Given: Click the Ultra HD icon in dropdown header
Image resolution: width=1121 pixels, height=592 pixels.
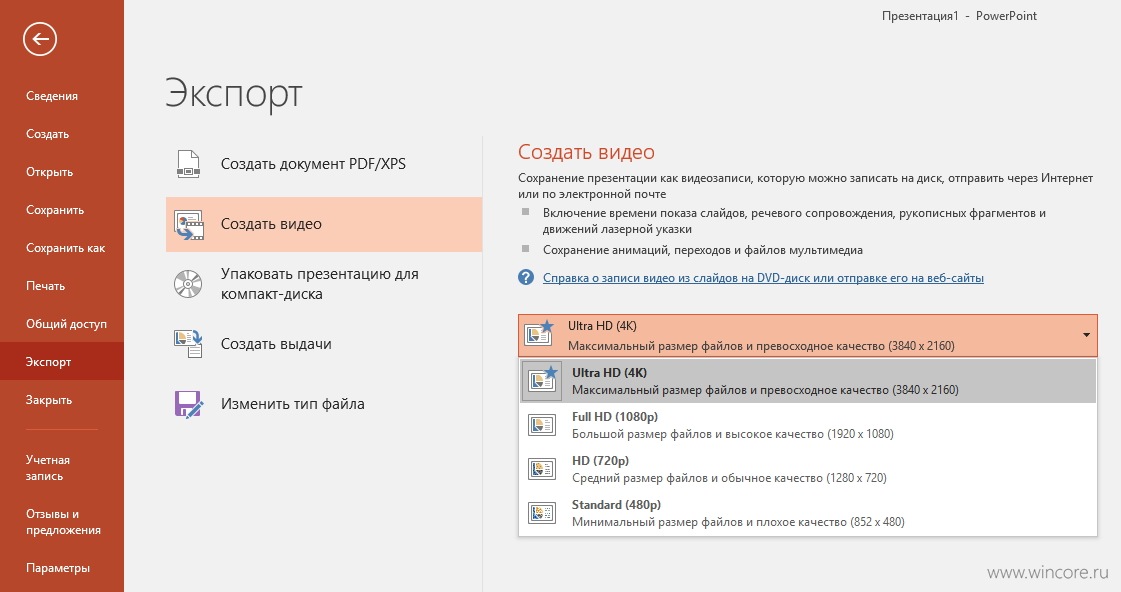Looking at the screenshot, I should [539, 333].
